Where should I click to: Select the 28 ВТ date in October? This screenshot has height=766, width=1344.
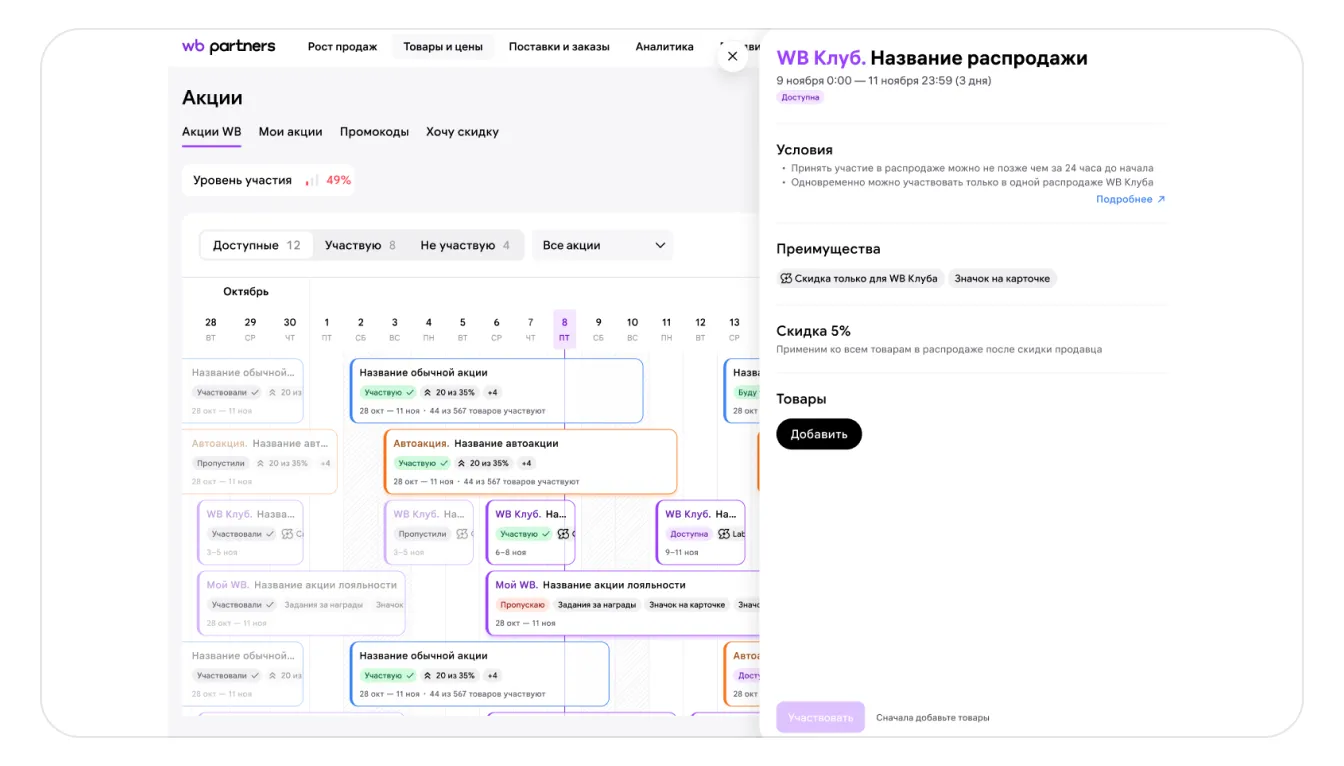coord(211,328)
